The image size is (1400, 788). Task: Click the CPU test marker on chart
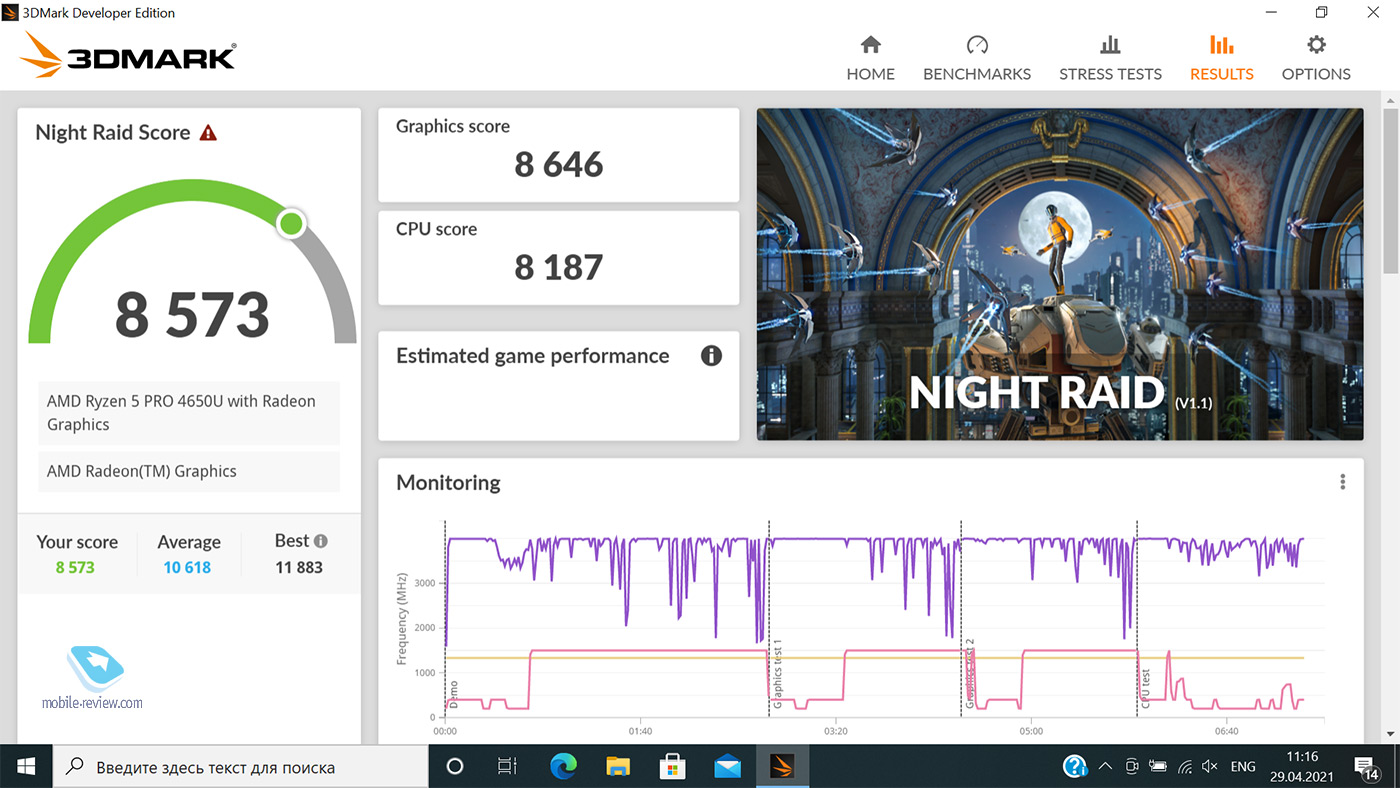pos(1146,689)
